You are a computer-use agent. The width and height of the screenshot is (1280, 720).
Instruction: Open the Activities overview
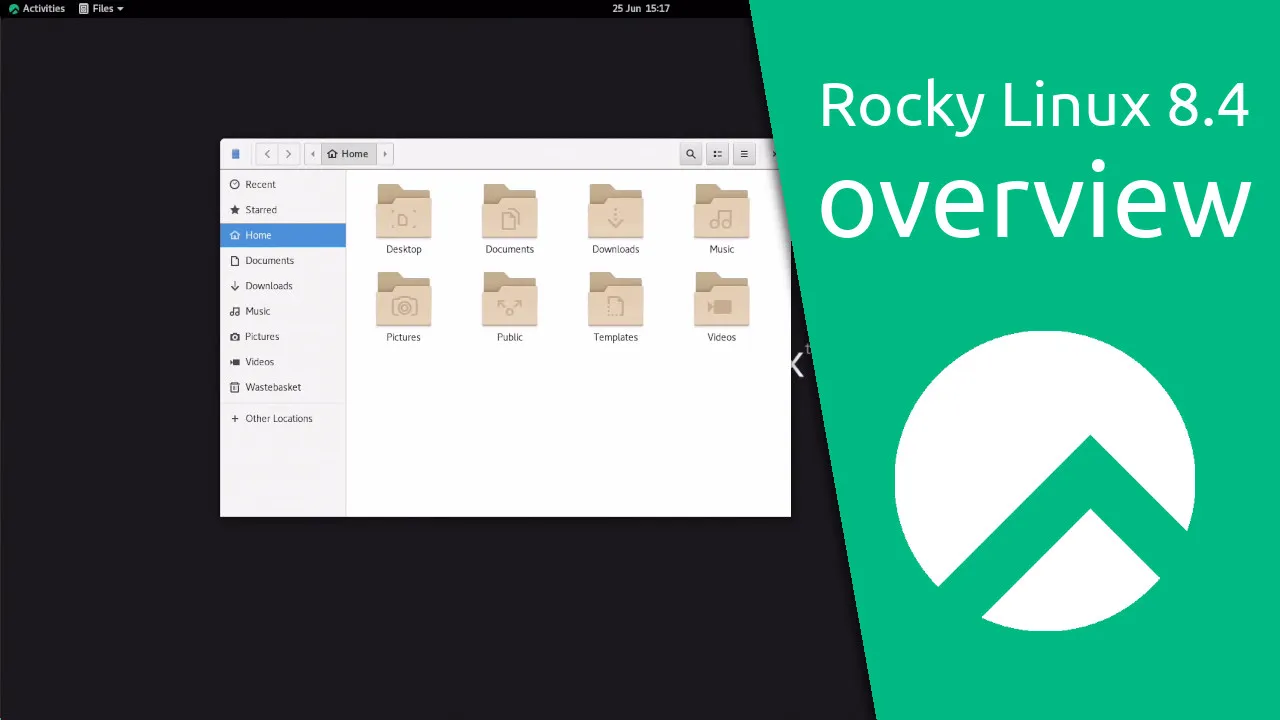pyautogui.click(x=37, y=8)
